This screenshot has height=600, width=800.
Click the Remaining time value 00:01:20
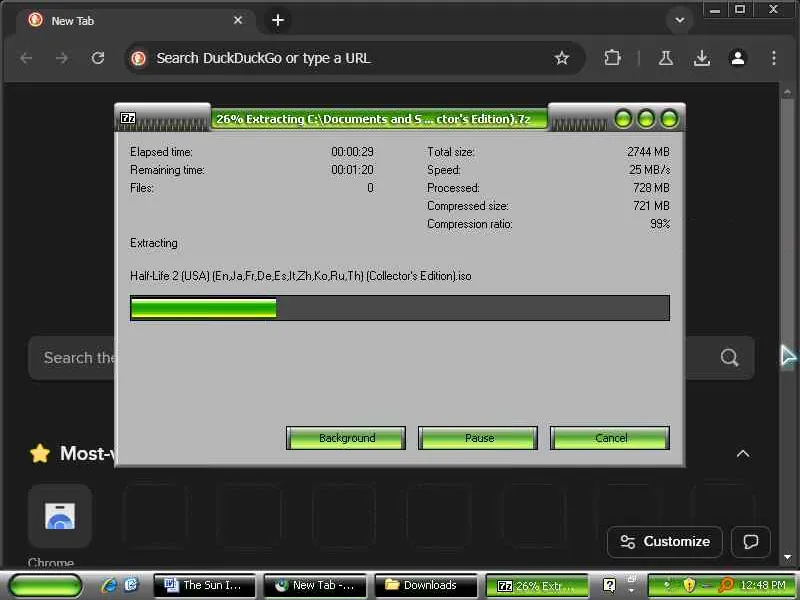(x=352, y=170)
